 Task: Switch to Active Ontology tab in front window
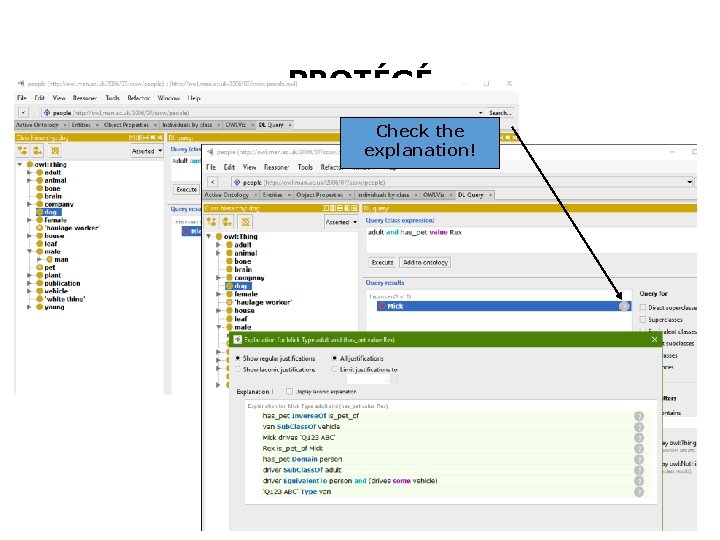tap(226, 195)
